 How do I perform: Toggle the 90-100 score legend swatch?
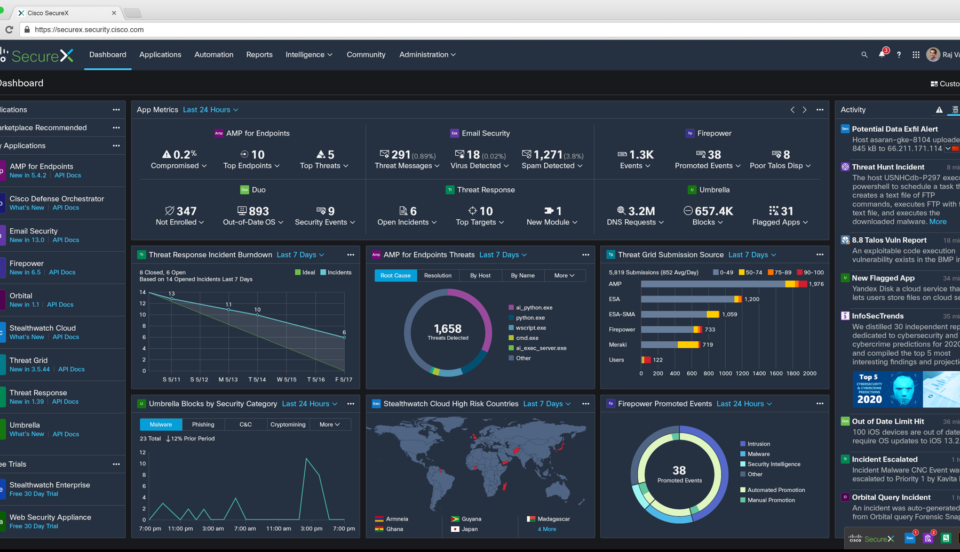click(800, 272)
